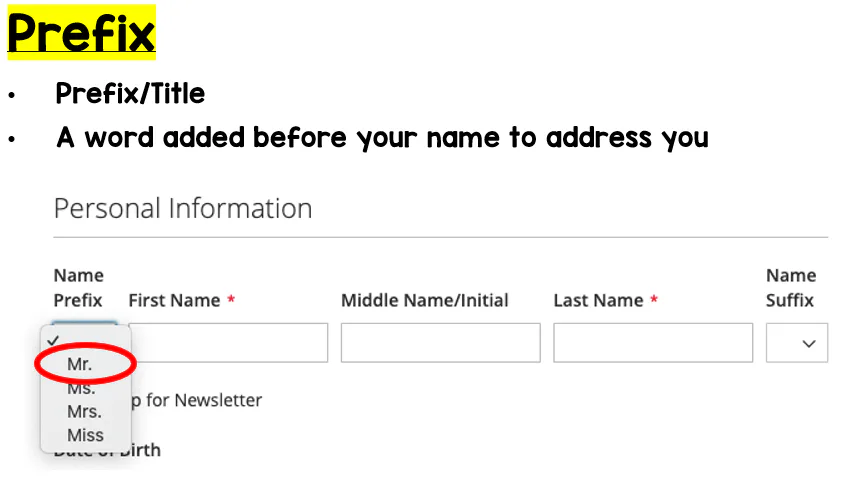Image resolution: width=853 pixels, height=480 pixels.
Task: Click the "Personal Information" heading
Action: pyautogui.click(x=183, y=208)
